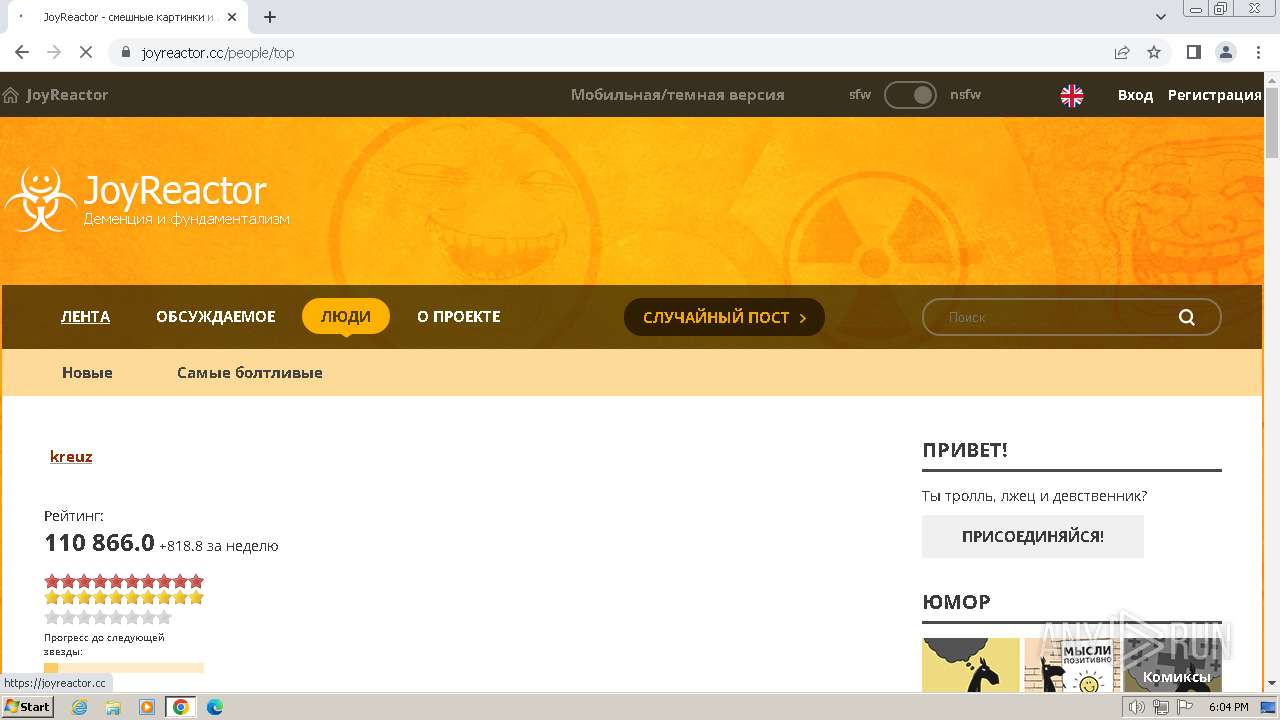Click the JoyReactor home icon in top bar
This screenshot has height=720, width=1280.
click(x=11, y=95)
